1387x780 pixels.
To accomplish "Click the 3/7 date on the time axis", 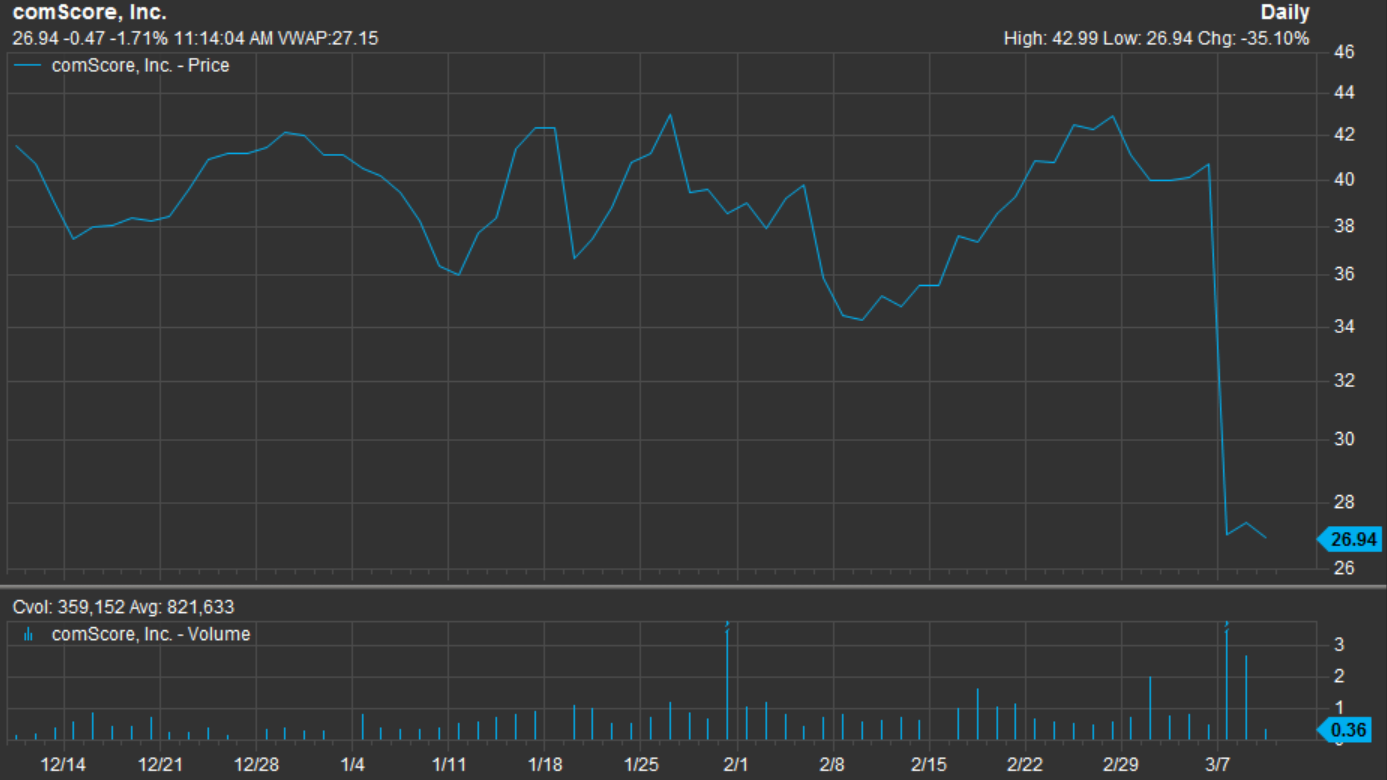I will (x=1217, y=765).
